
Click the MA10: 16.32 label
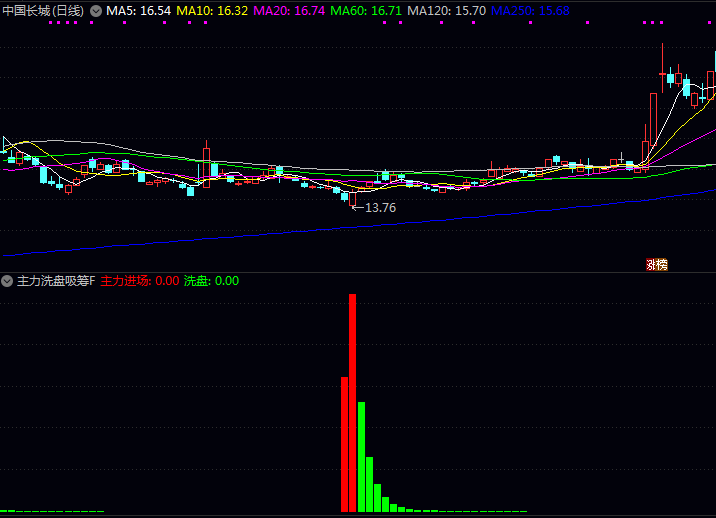(x=212, y=11)
